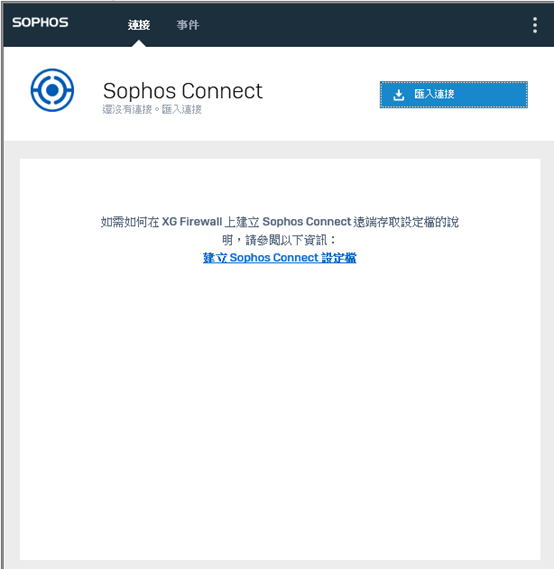Click the blank space in dark header bar

[x=363, y=25]
